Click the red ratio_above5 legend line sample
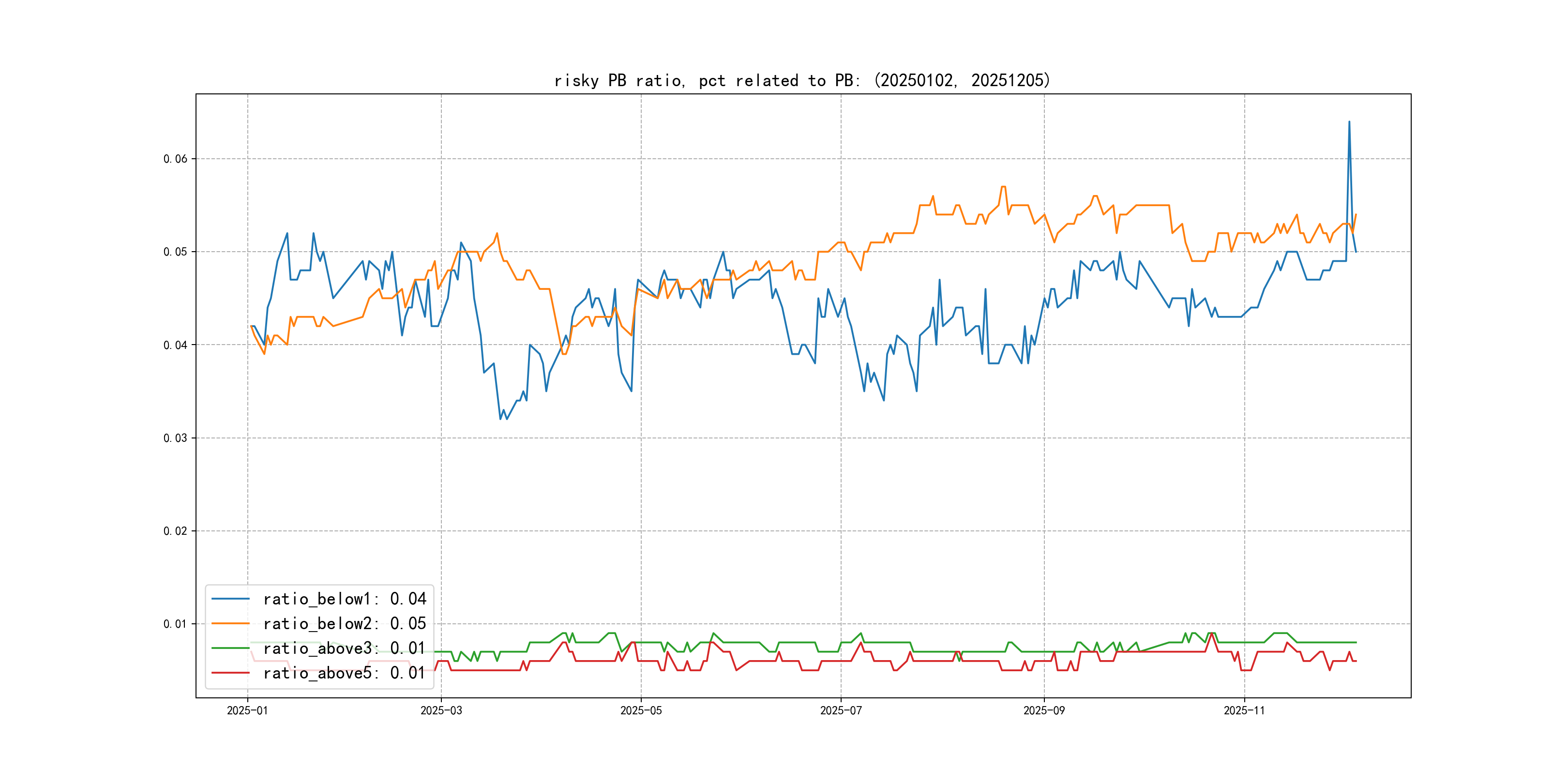Viewport: 1568px width, 784px height. pyautogui.click(x=230, y=673)
